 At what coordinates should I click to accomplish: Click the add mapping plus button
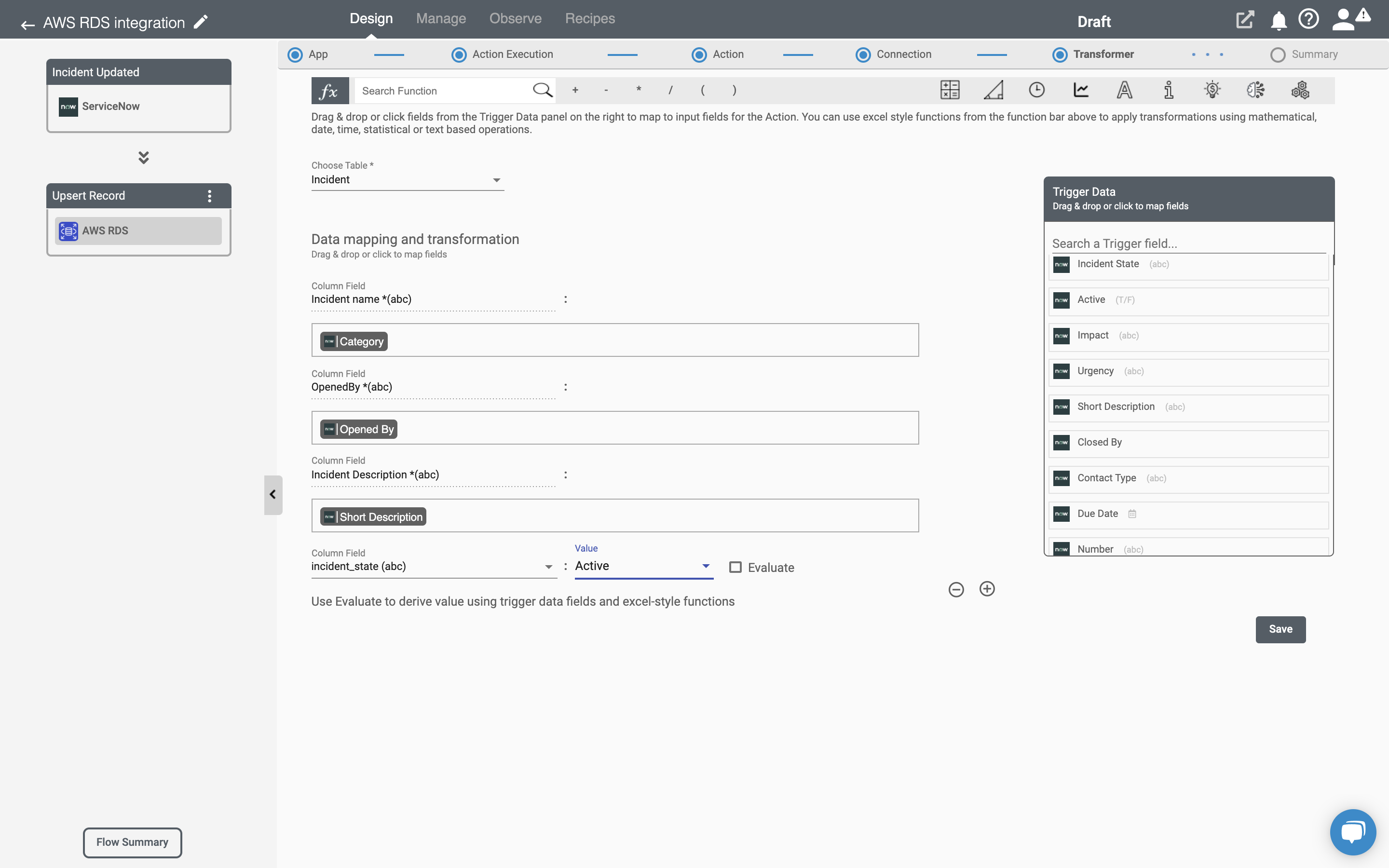(x=986, y=588)
